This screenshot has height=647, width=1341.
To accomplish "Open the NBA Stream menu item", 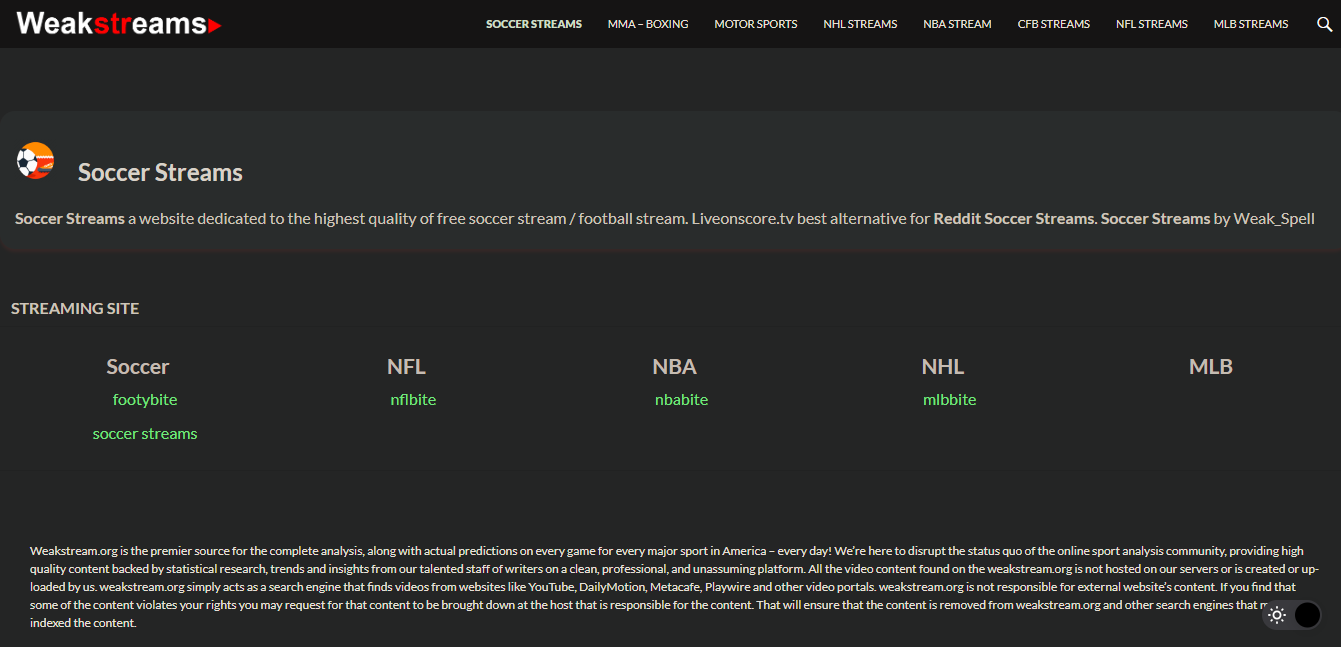I will click(957, 24).
